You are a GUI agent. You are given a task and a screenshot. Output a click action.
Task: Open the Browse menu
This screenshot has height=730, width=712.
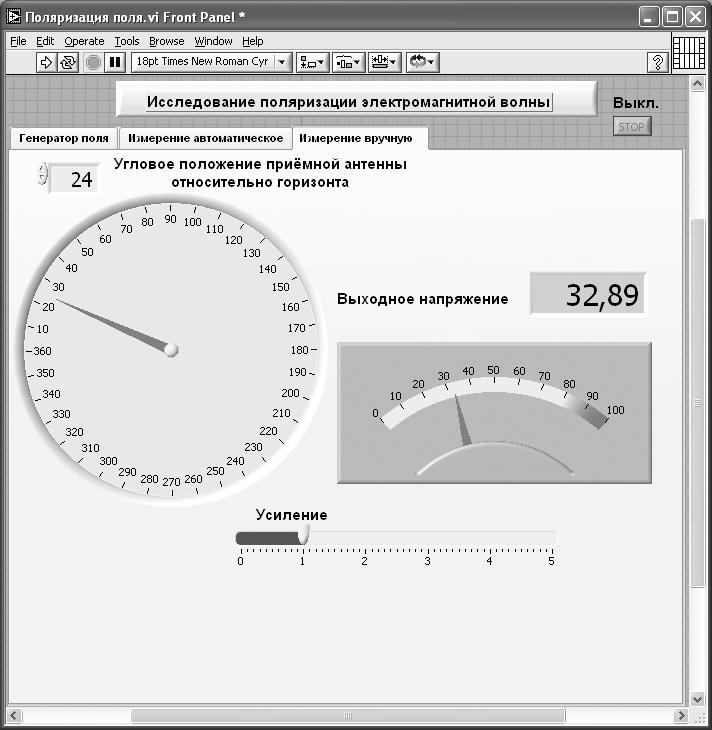[x=167, y=41]
